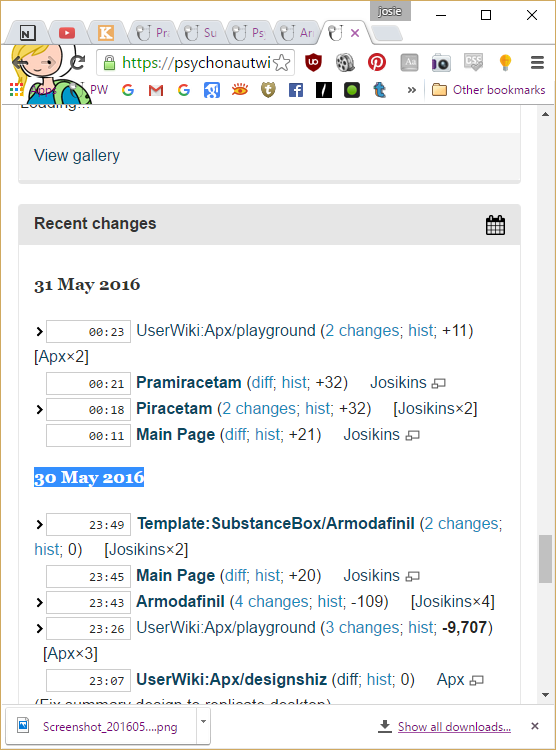This screenshot has width=556, height=750.
Task: Open the Pinterest extension button
Action: point(377,62)
